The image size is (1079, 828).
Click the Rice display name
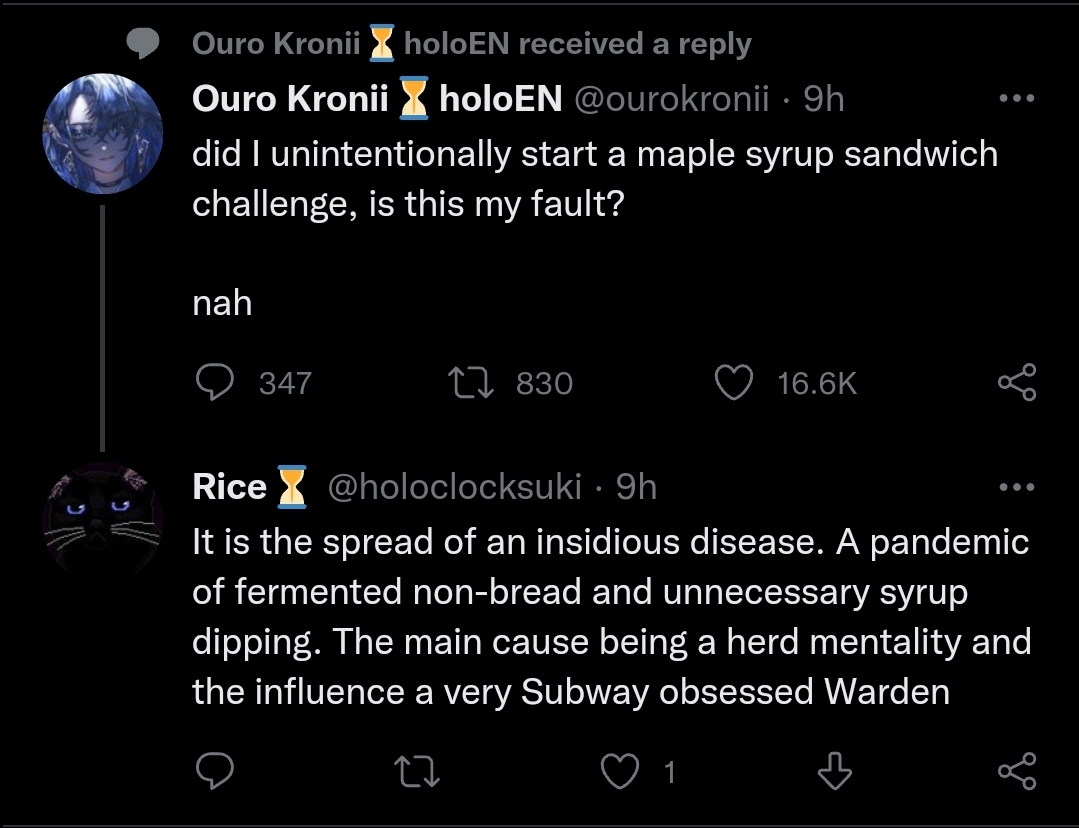(229, 487)
